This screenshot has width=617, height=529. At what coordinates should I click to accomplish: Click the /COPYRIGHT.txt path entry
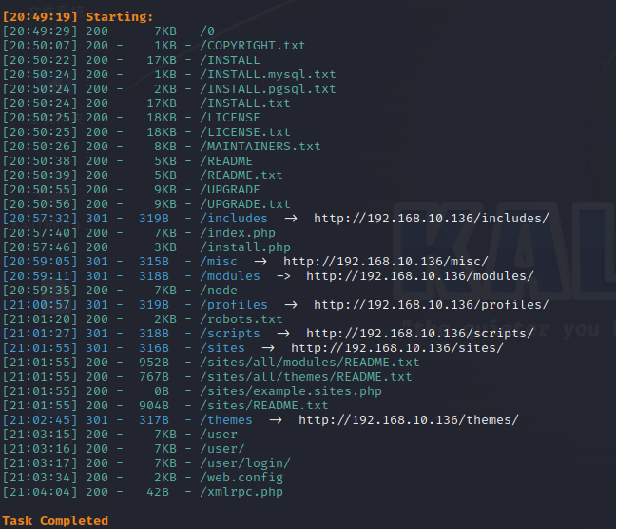tap(251, 46)
